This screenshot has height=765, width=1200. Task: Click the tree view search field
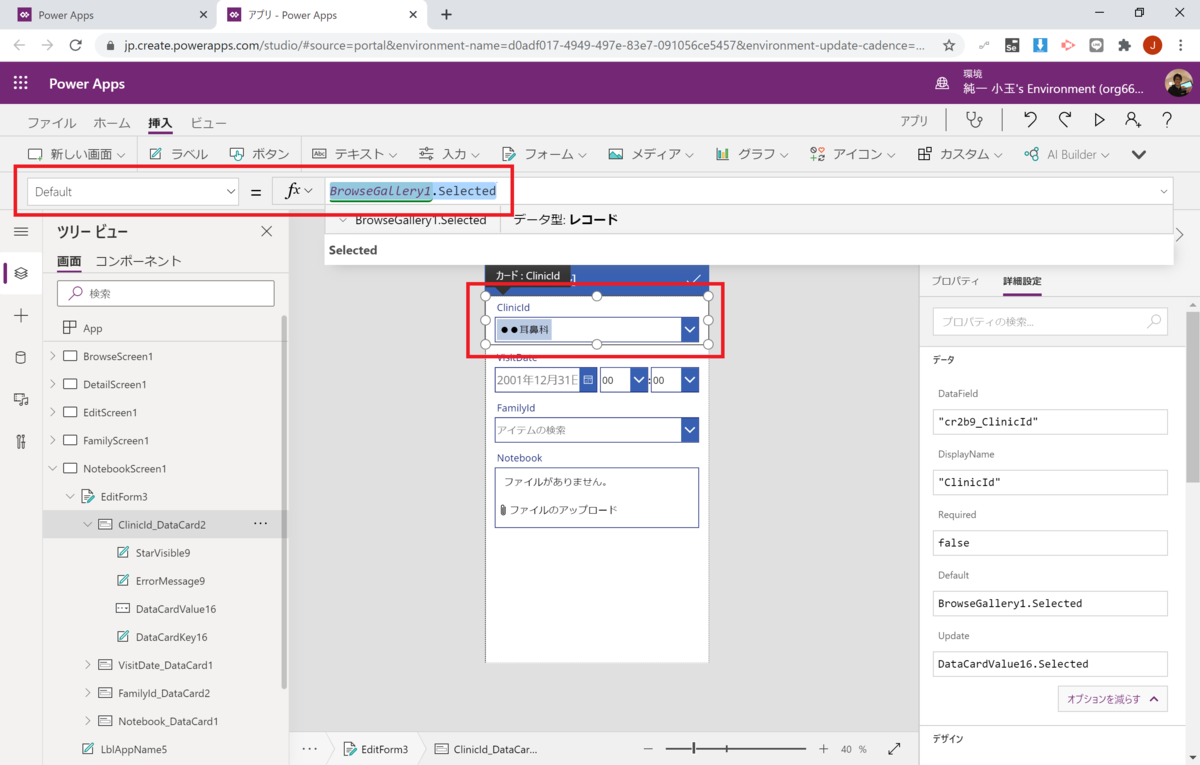[x=165, y=293]
